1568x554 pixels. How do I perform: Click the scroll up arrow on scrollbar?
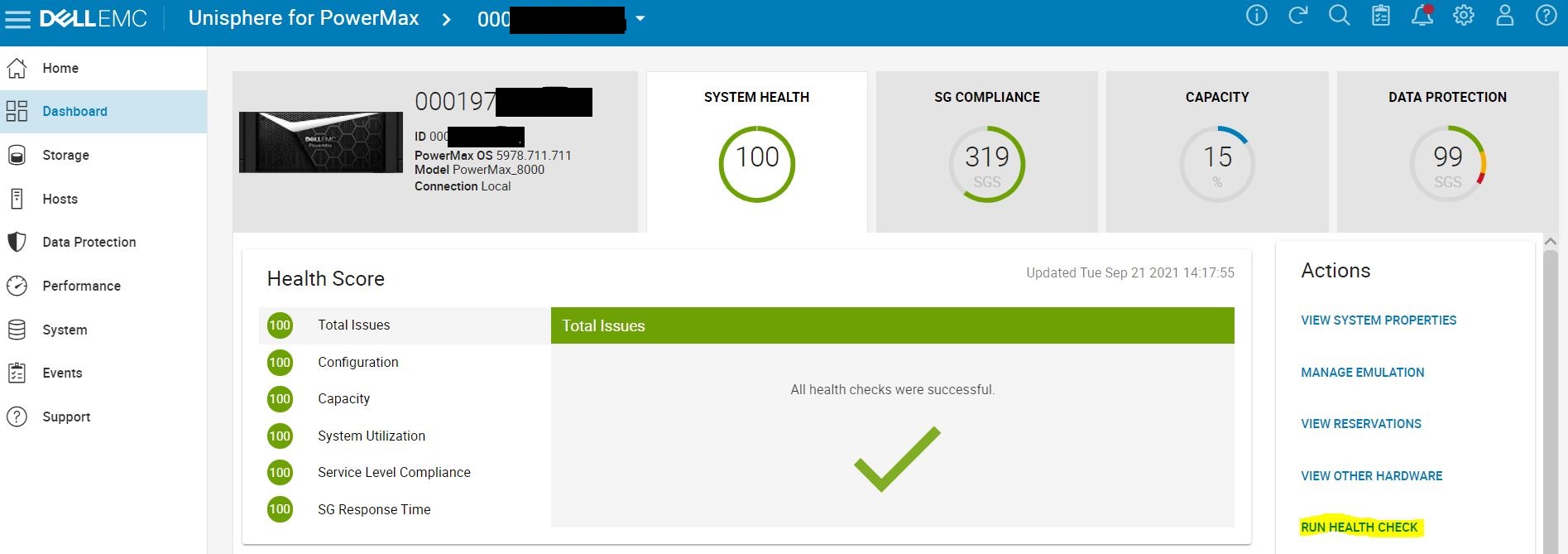(1550, 242)
